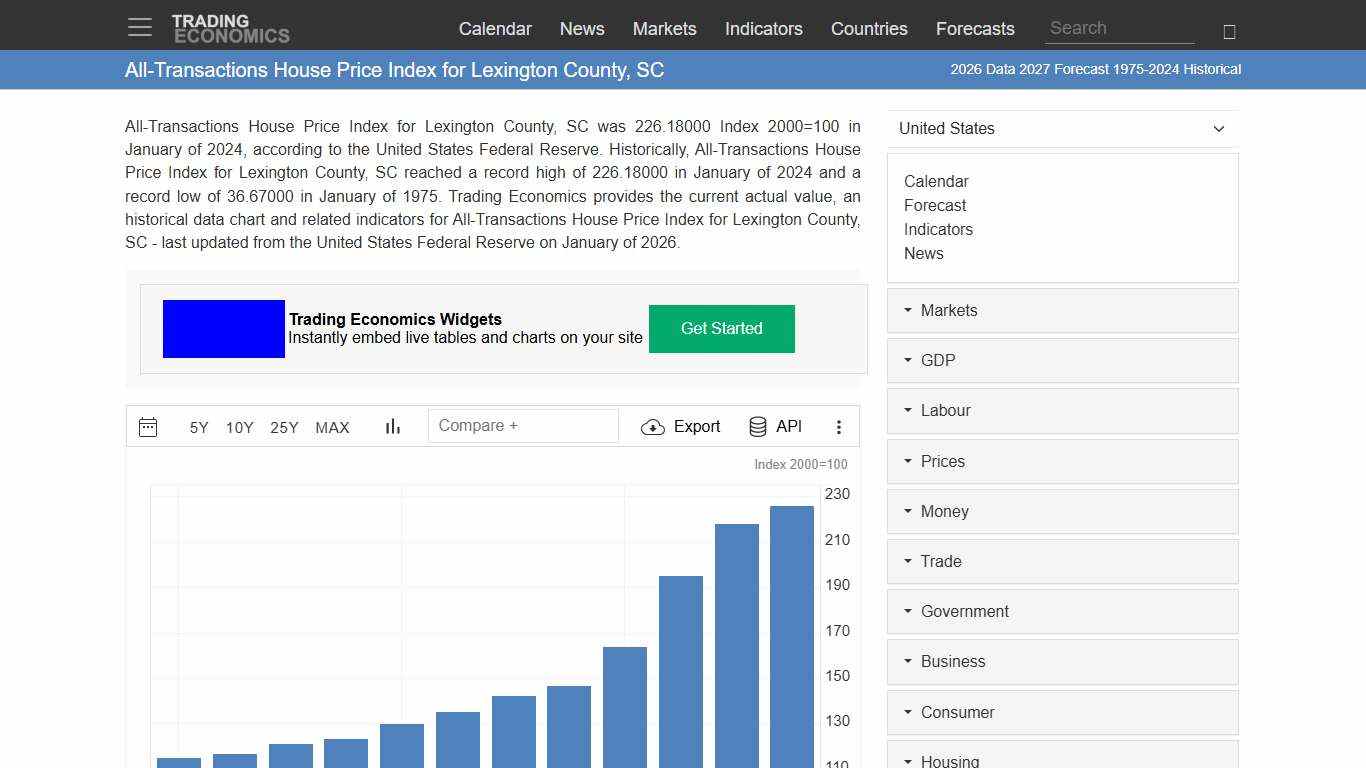Open the hamburger navigation menu
Image resolution: width=1366 pixels, height=768 pixels.
(139, 27)
